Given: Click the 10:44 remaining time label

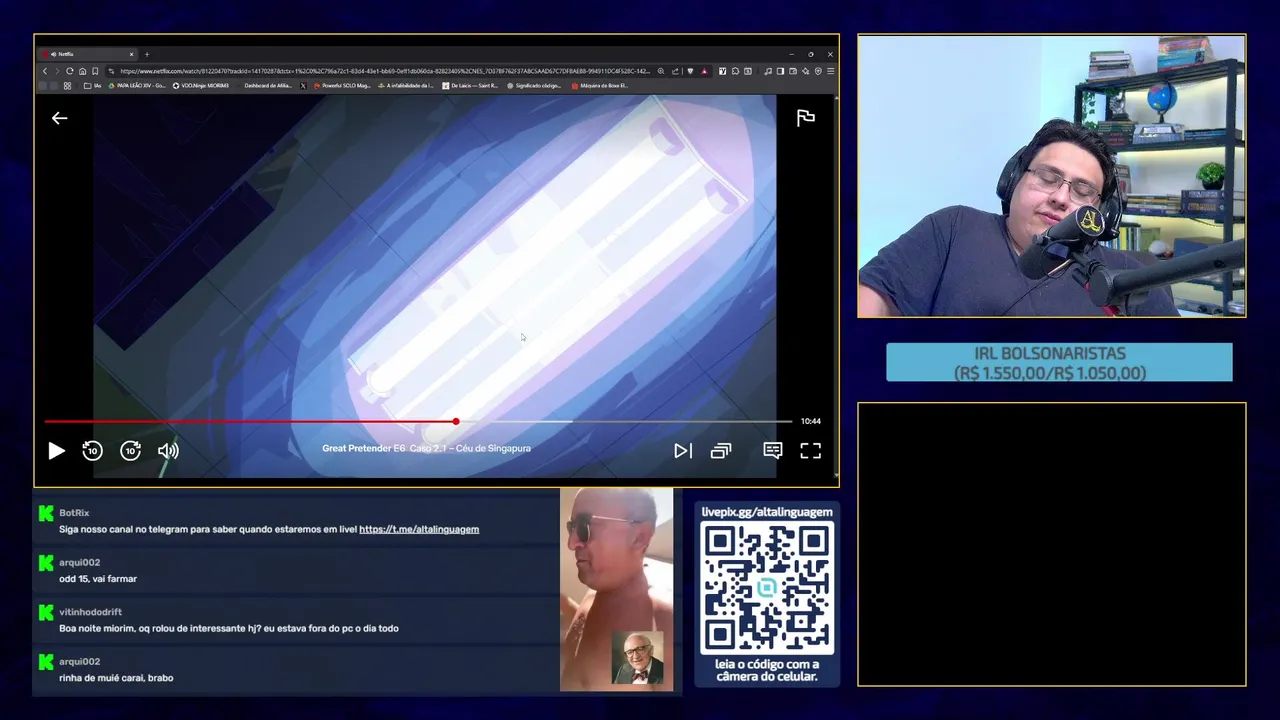Looking at the screenshot, I should (x=811, y=421).
